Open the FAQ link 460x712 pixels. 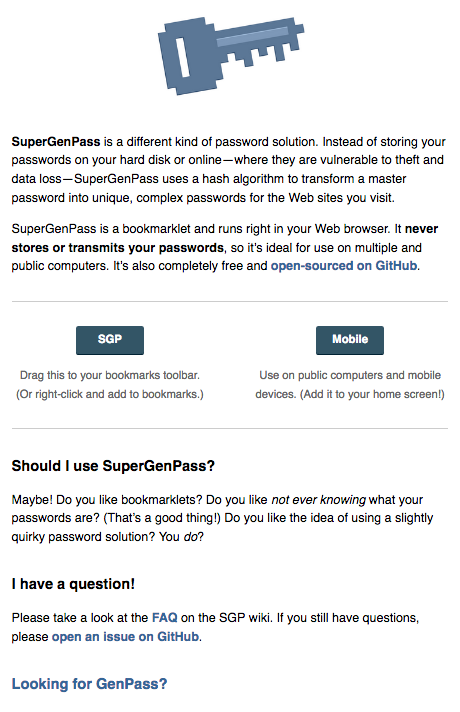tap(164, 618)
